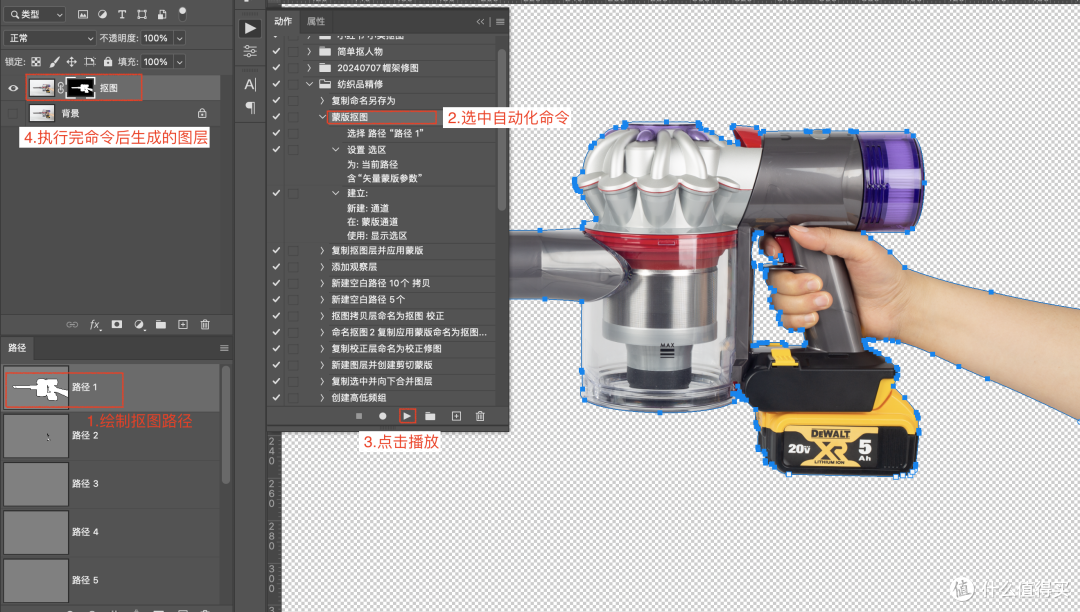
Task: Open the Properties sliders icon in dock
Action: 250,51
